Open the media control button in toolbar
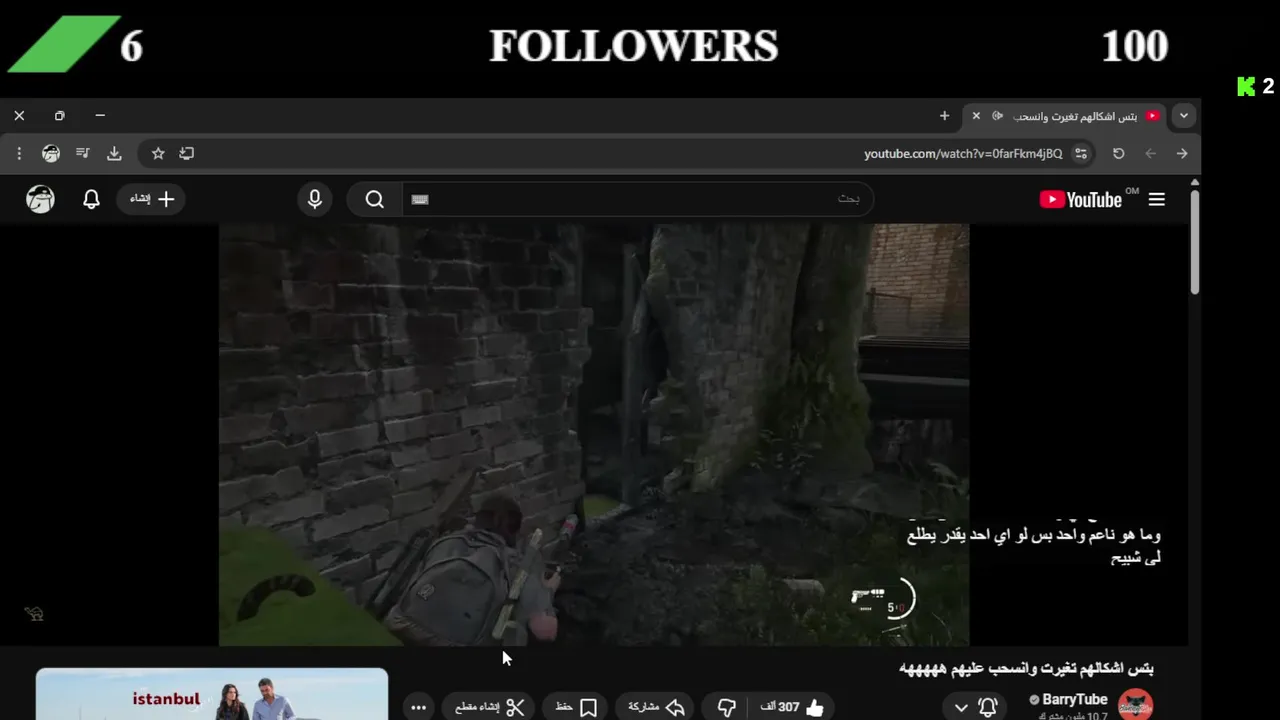The width and height of the screenshot is (1280, 720). tap(82, 153)
